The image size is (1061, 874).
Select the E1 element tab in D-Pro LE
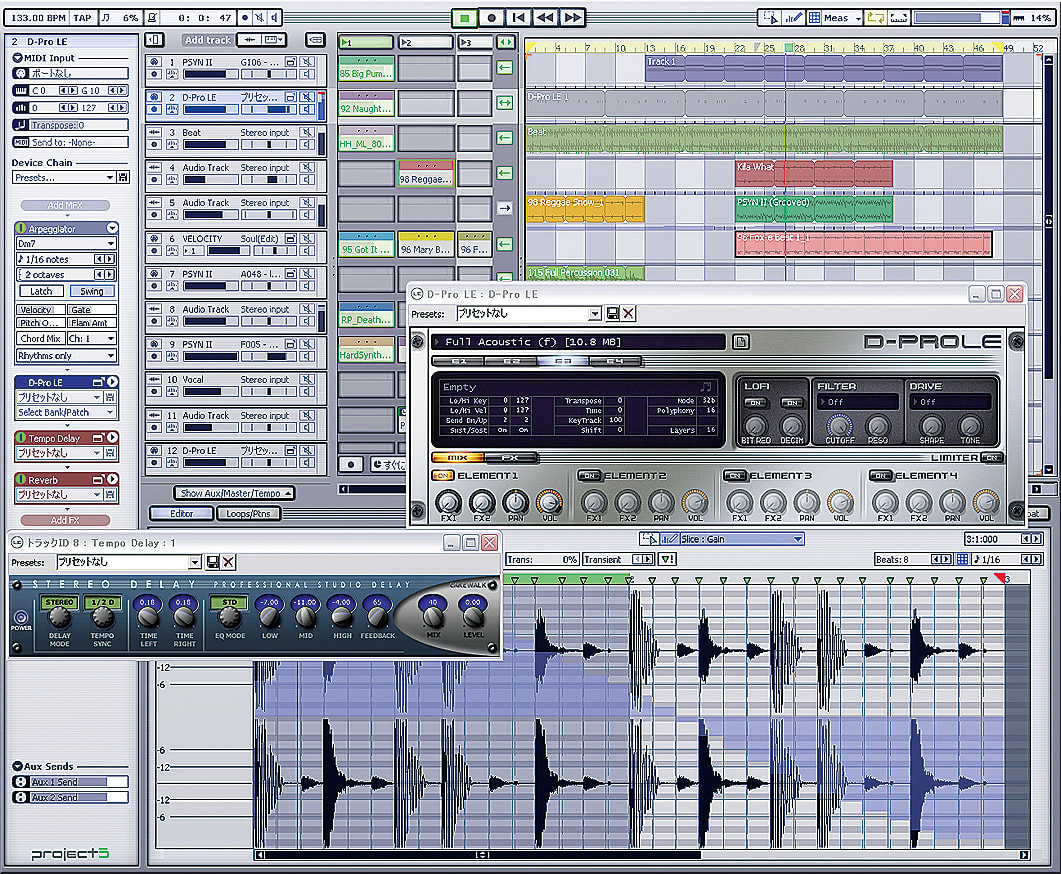coord(458,361)
